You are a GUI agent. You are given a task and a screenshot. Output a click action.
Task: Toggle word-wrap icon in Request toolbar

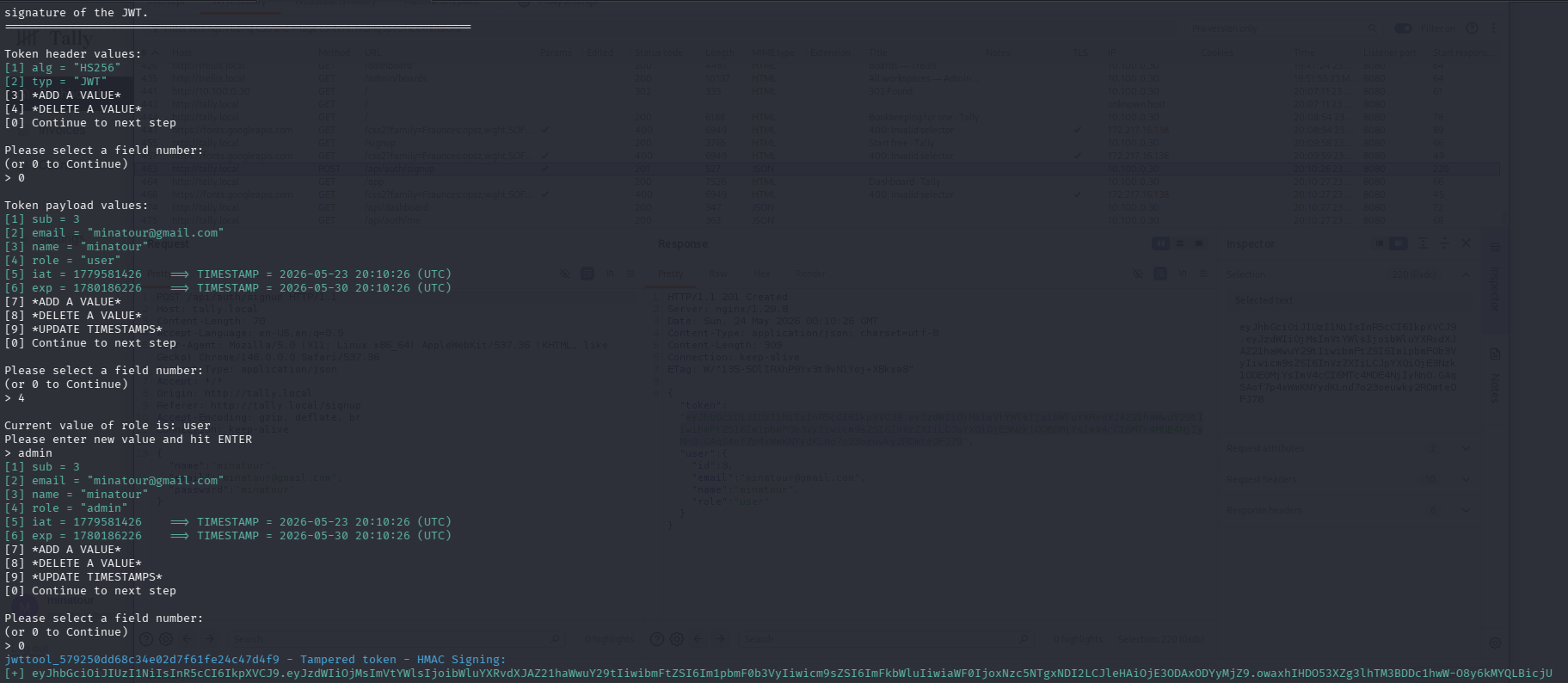click(x=587, y=274)
